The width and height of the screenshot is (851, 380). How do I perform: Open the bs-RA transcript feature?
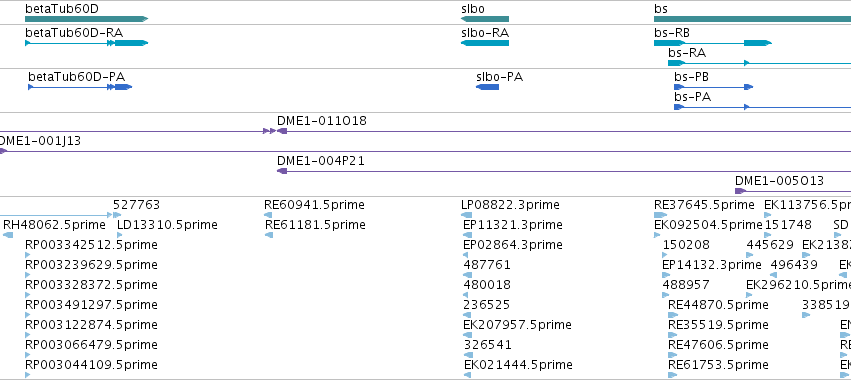(x=759, y=63)
